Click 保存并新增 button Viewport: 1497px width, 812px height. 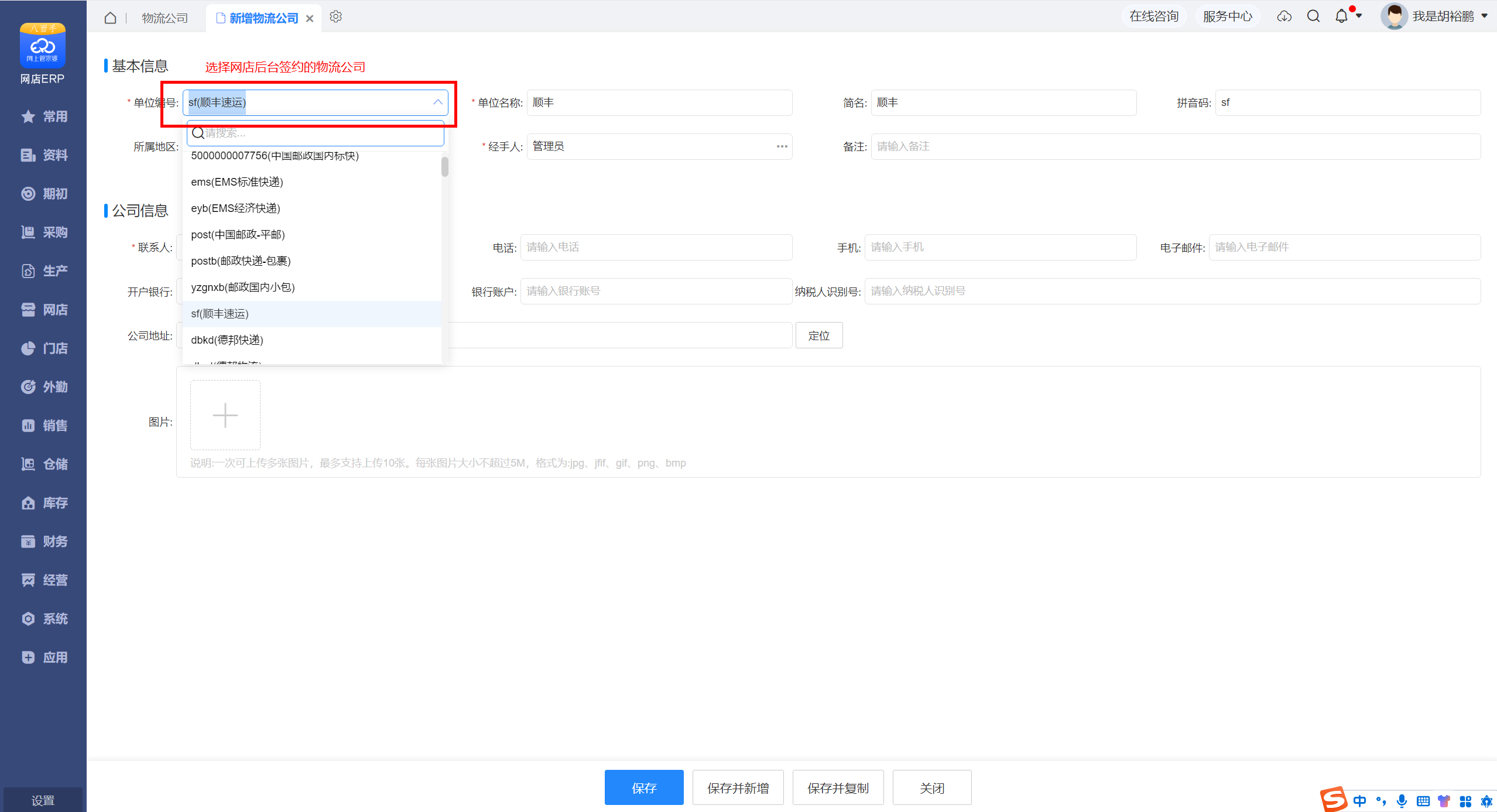tap(738, 787)
